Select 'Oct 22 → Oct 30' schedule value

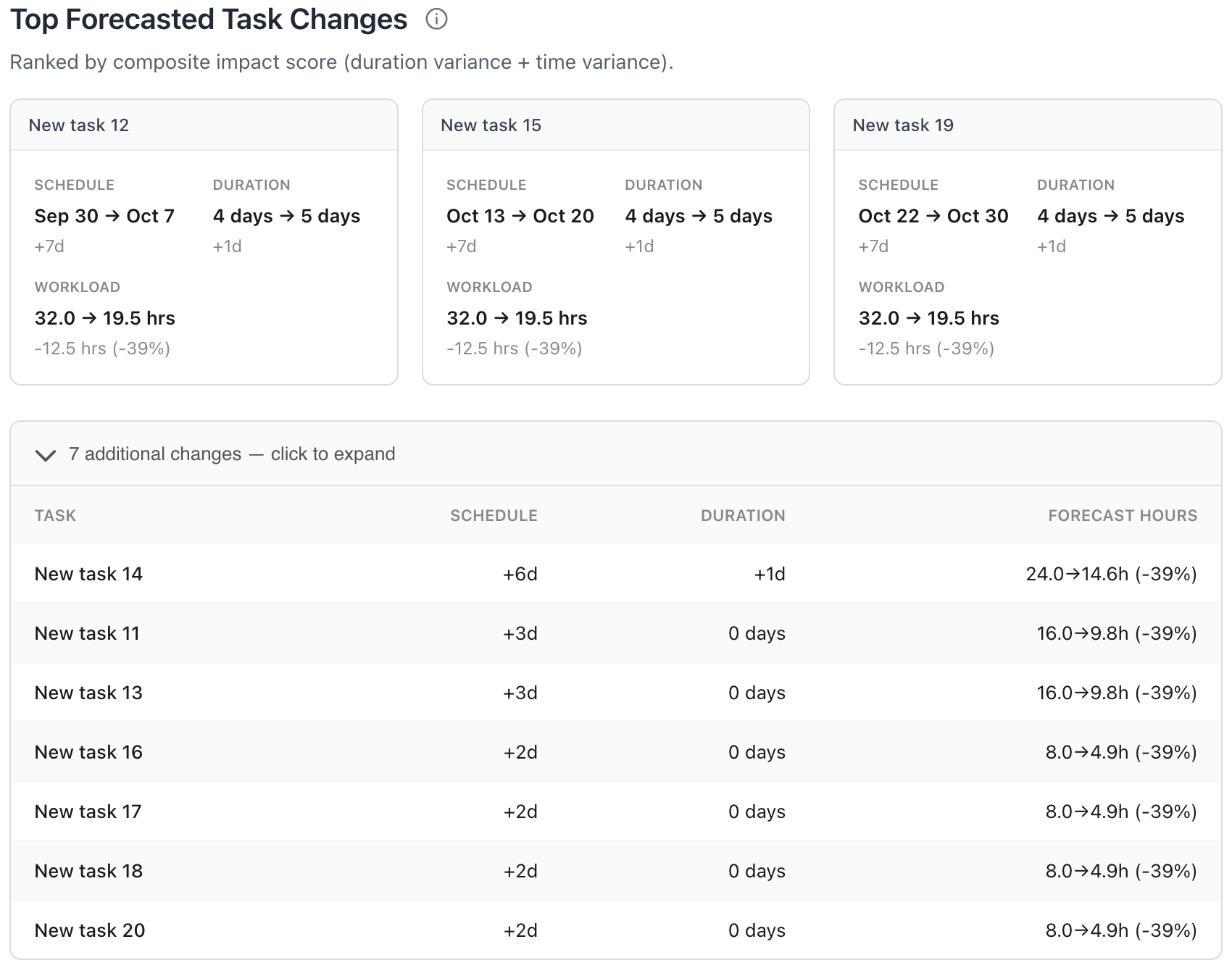(x=933, y=216)
